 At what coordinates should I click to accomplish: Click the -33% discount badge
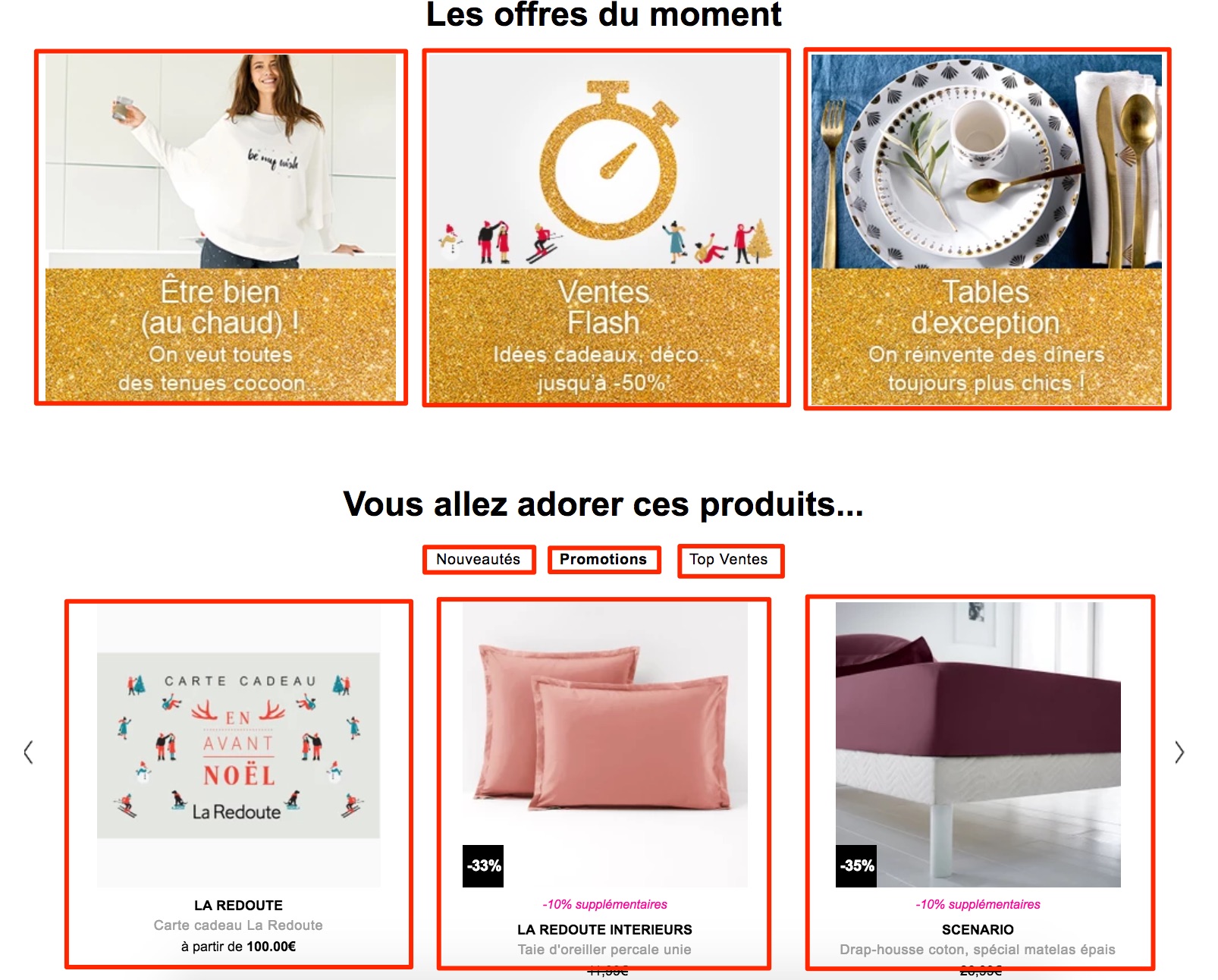click(x=483, y=866)
